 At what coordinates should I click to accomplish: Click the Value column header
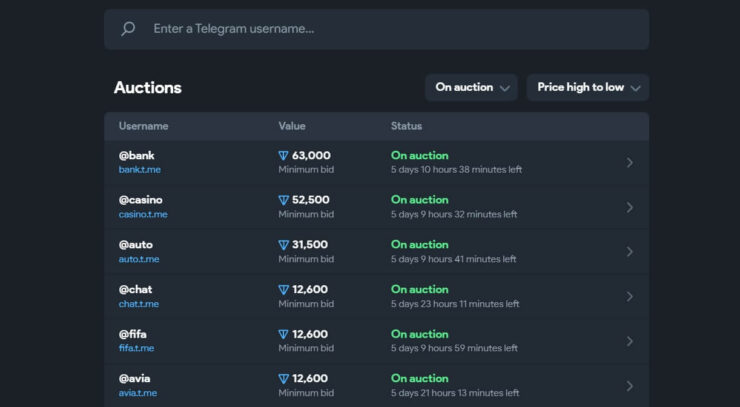click(292, 126)
